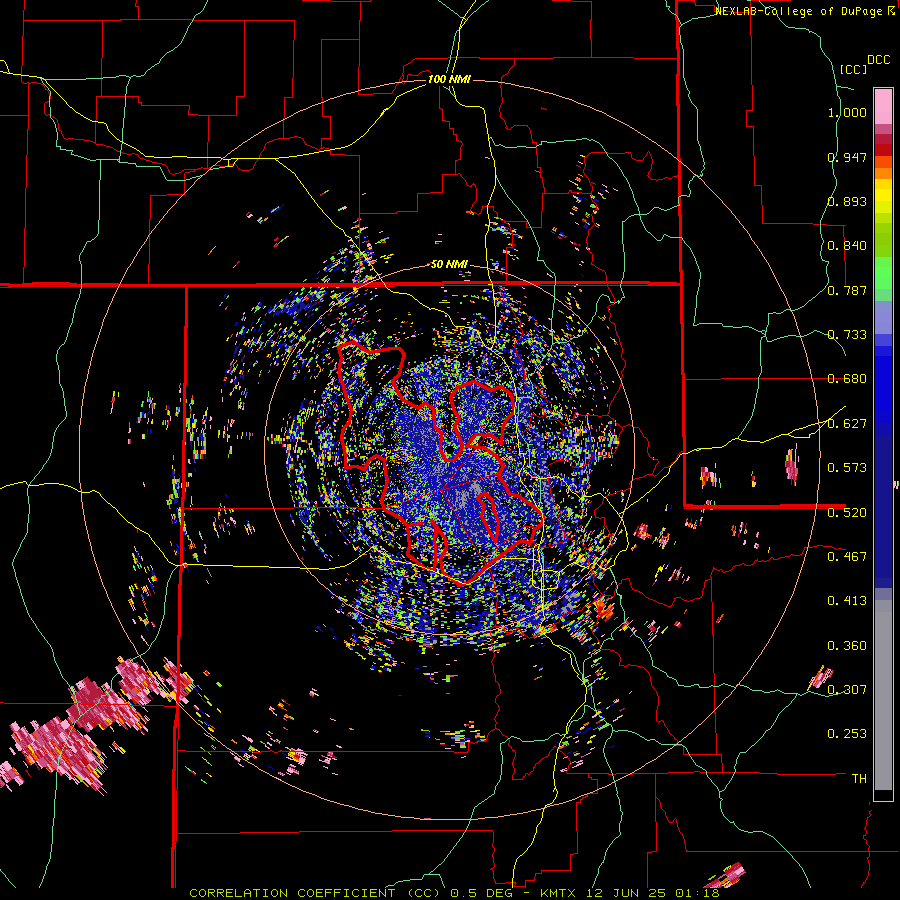Click the 0.467 scale value
900x900 pixels.
point(847,557)
